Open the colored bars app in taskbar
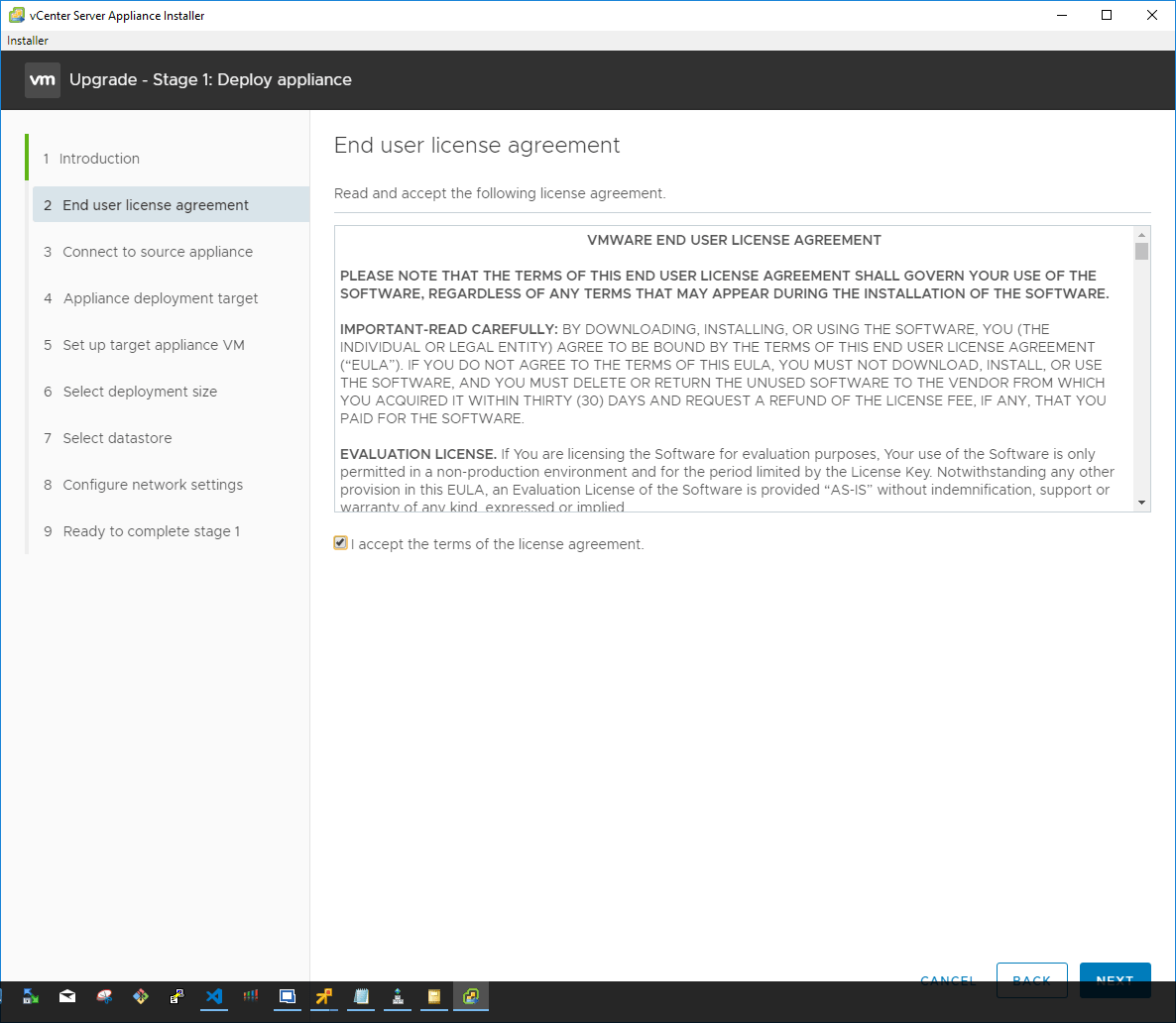 point(251,996)
